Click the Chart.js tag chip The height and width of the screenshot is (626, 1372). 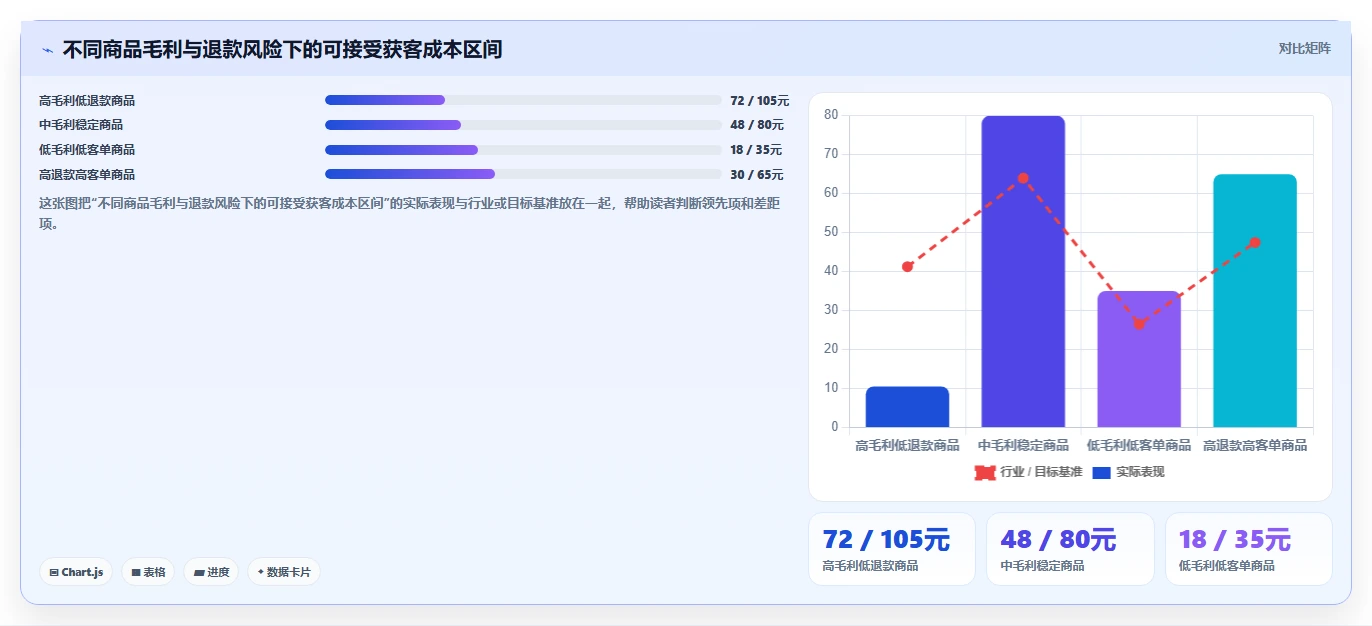tap(76, 572)
